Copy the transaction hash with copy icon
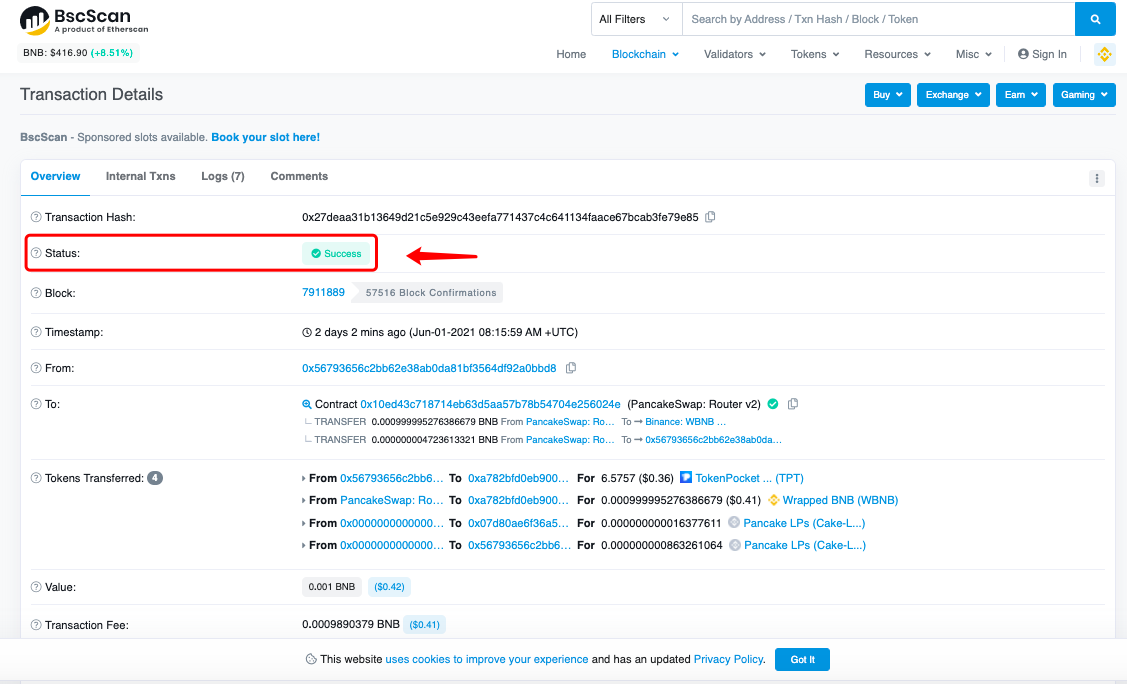This screenshot has height=684, width=1127. (710, 217)
